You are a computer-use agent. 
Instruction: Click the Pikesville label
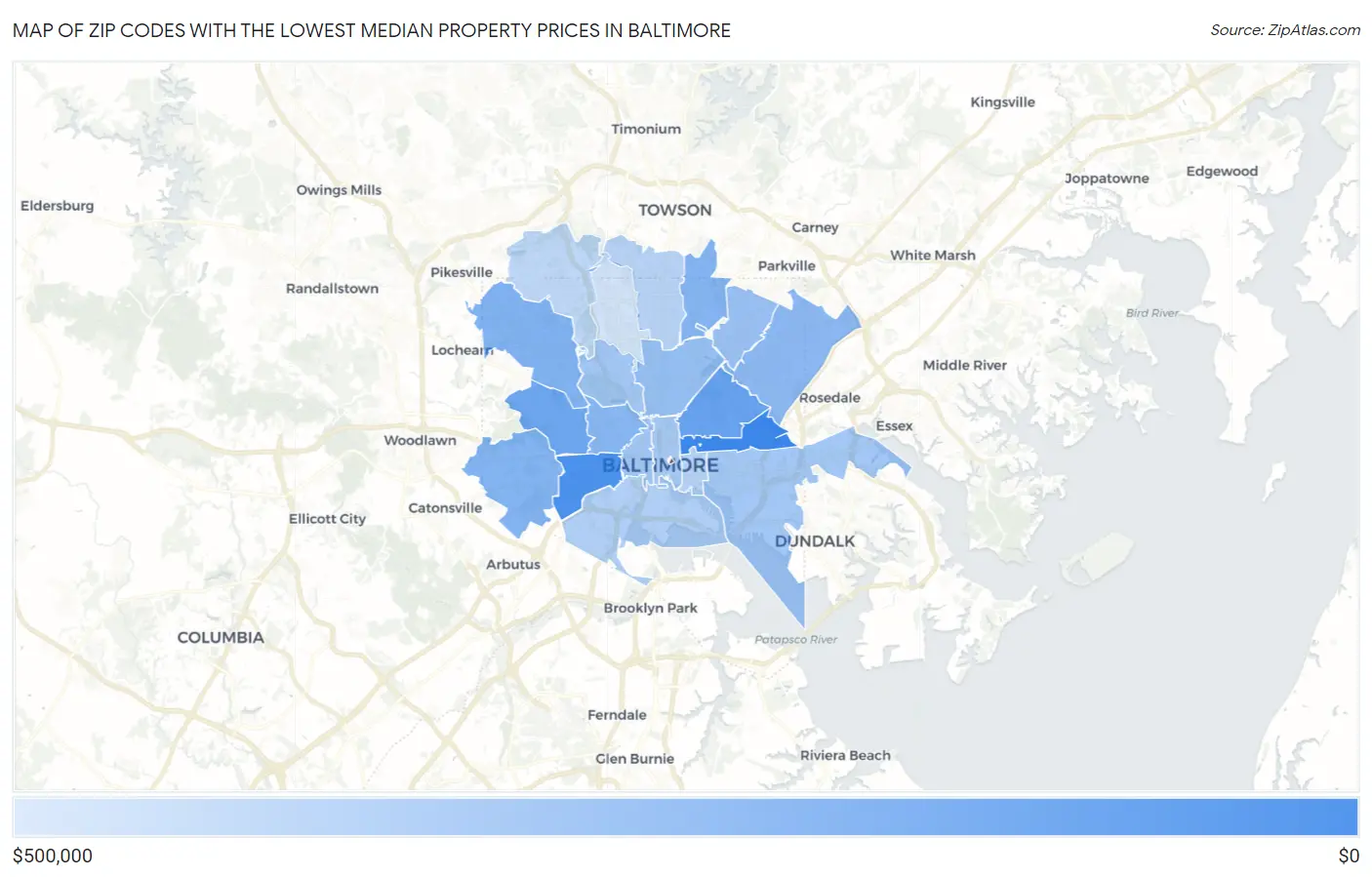462,272
